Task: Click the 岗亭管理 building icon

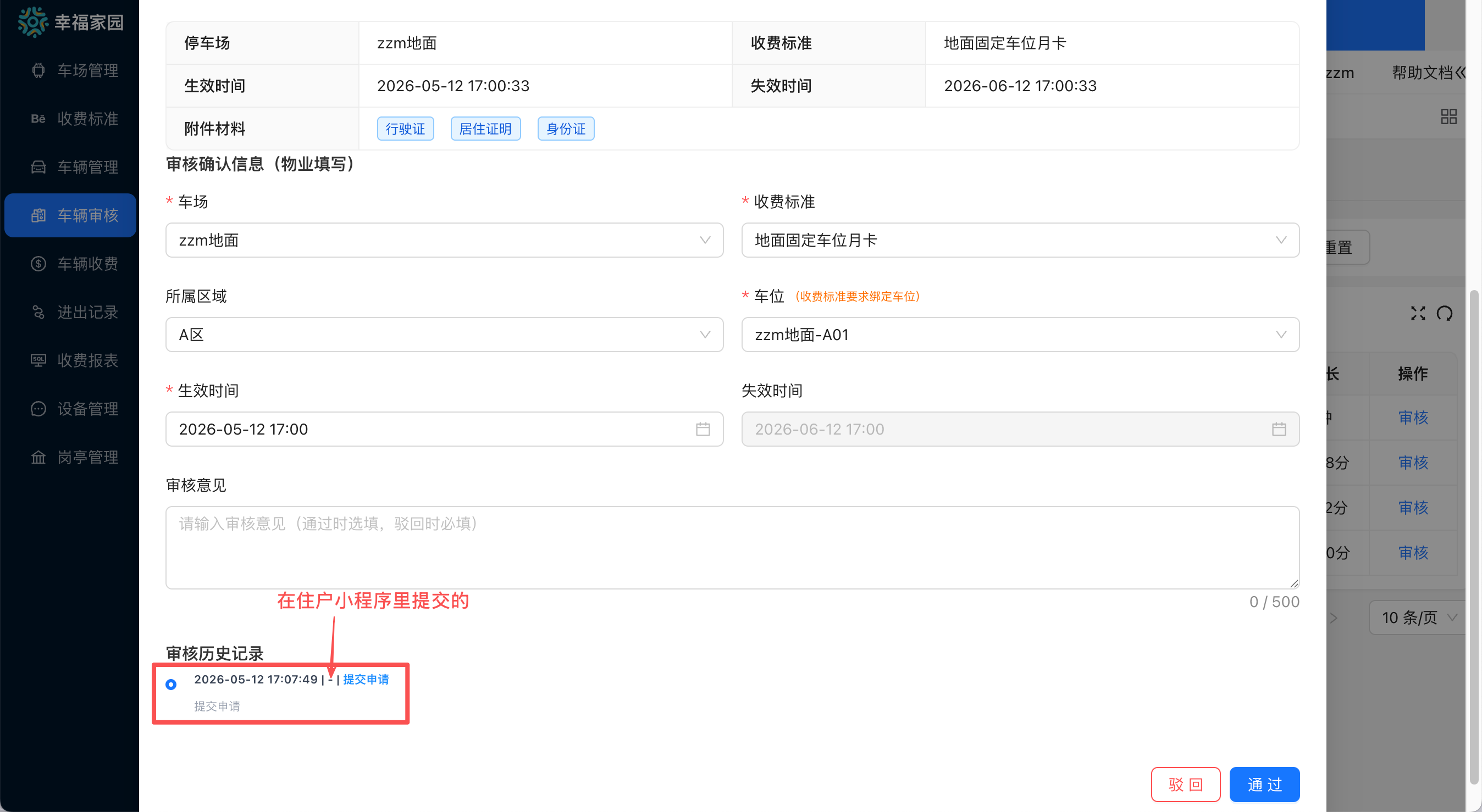Action: (x=38, y=457)
